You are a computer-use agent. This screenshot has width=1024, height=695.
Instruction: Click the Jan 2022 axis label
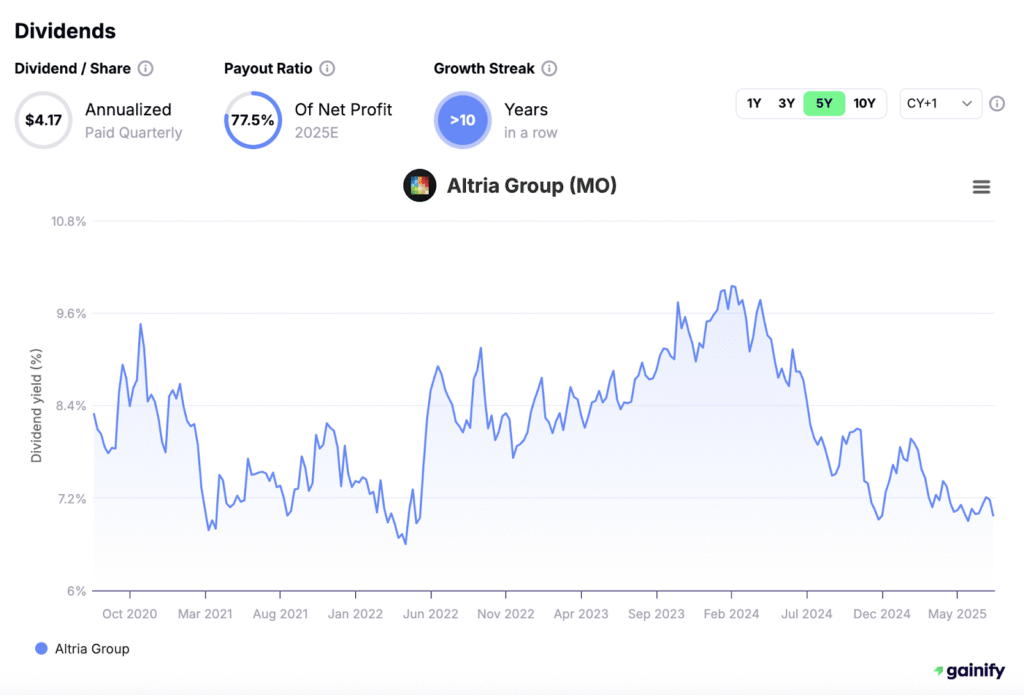(x=355, y=614)
